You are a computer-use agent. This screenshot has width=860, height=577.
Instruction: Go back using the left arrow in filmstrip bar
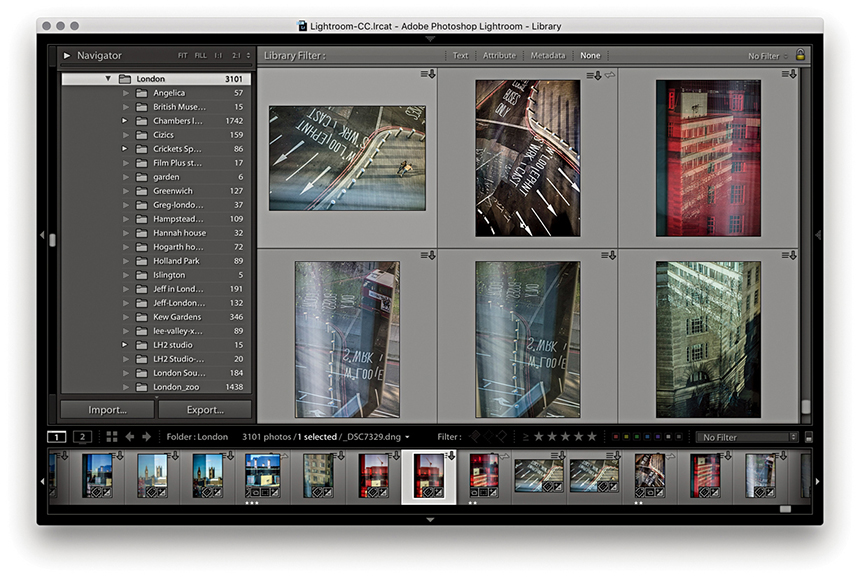pos(130,437)
